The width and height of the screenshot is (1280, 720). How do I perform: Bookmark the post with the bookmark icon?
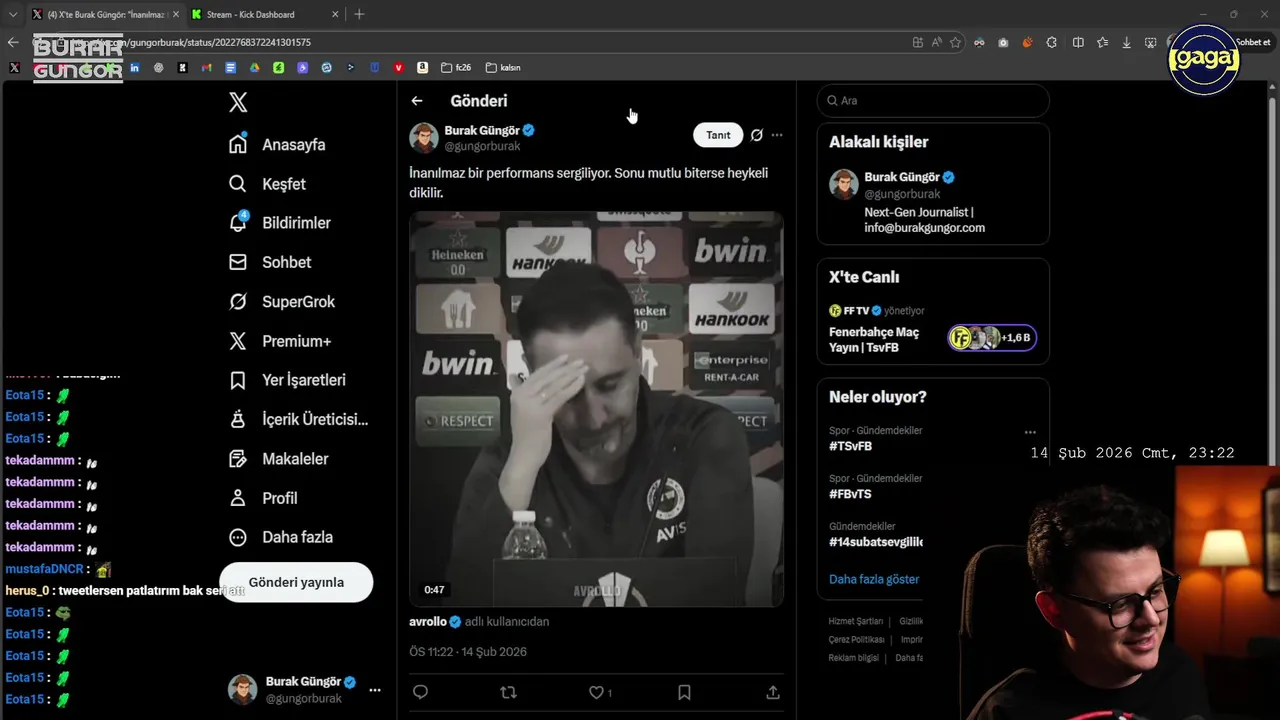pyautogui.click(x=684, y=692)
